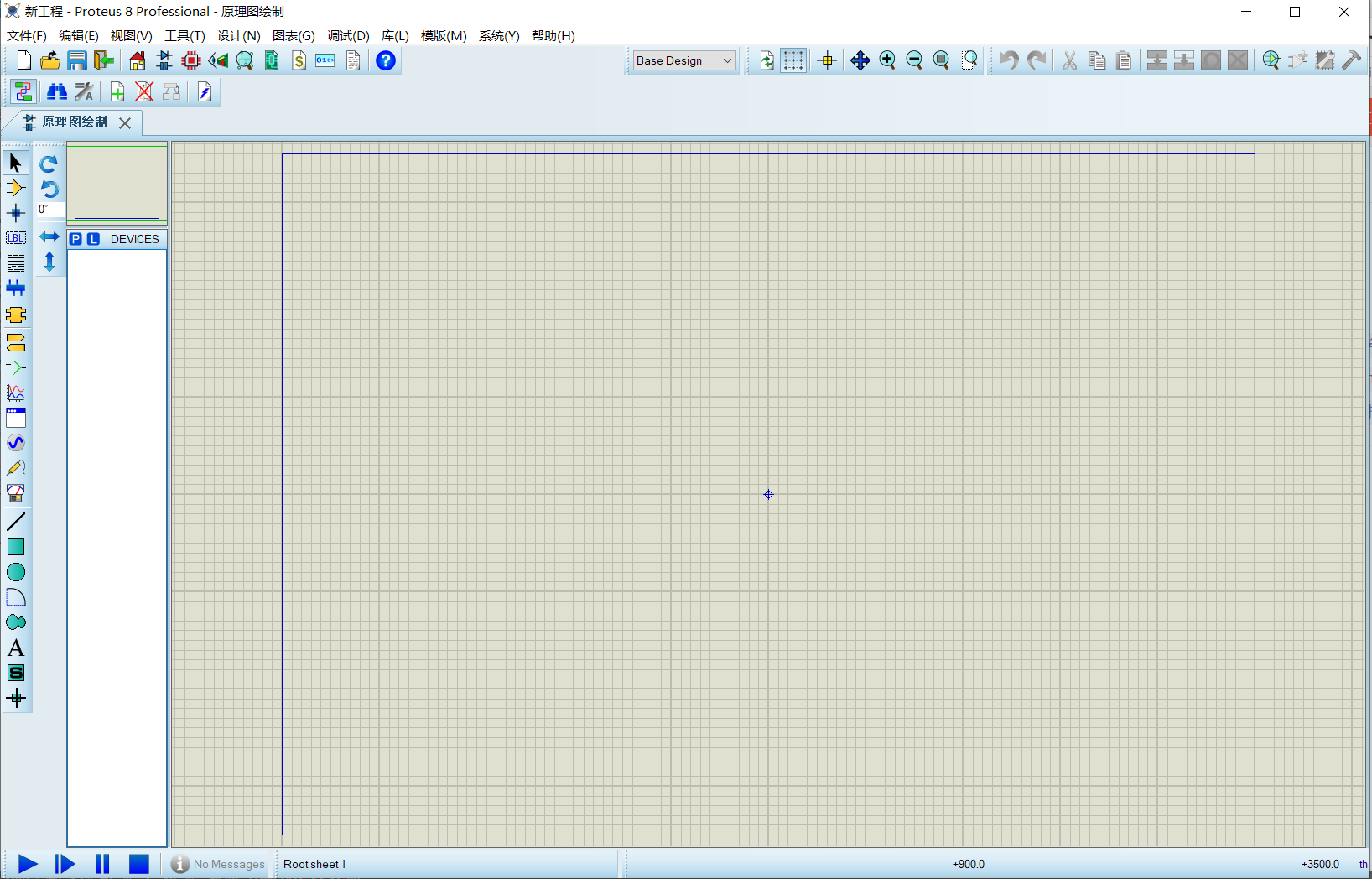Open the 文件(F) menu
The image size is (1372, 879).
pos(27,35)
